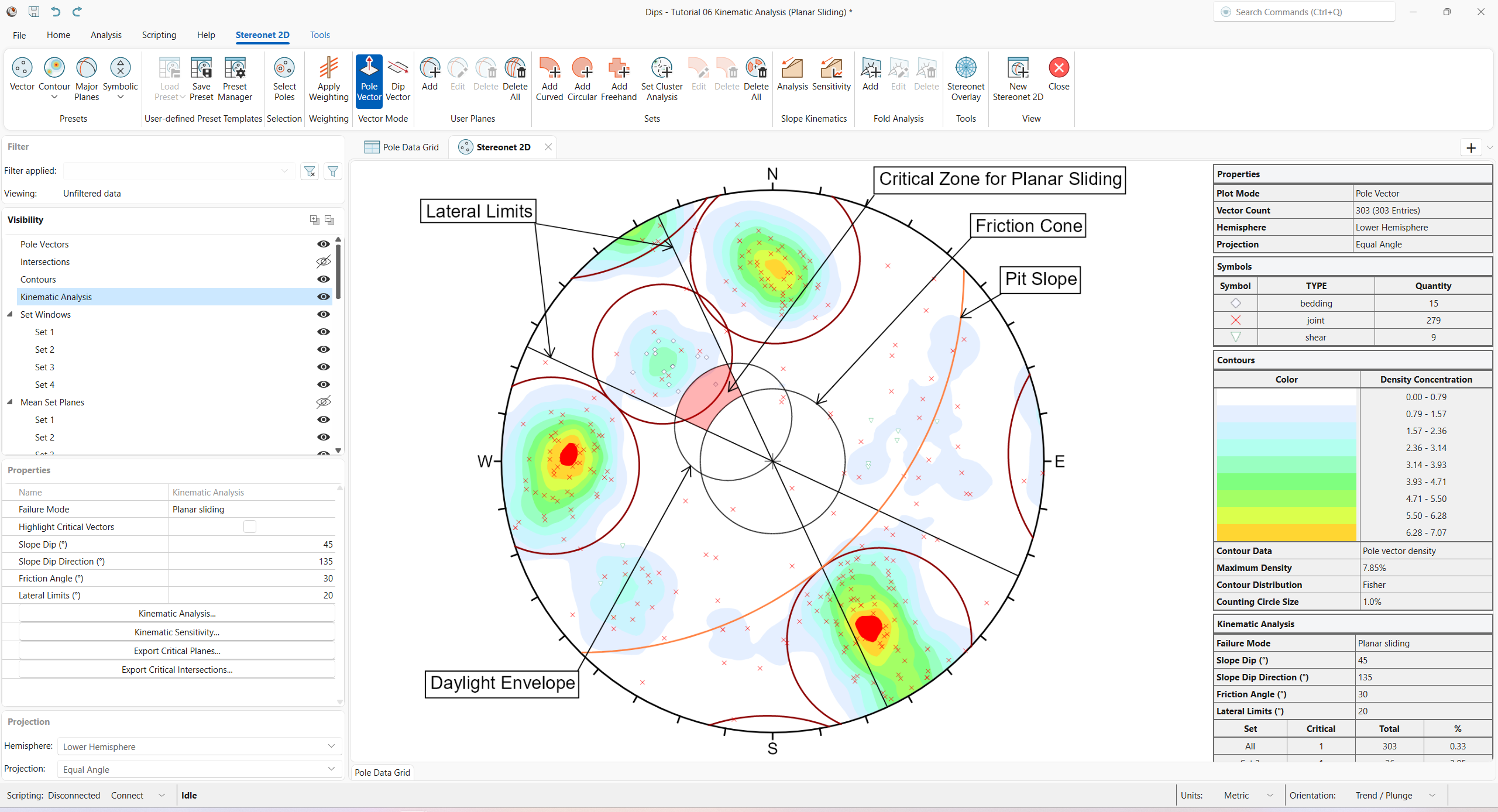Viewport: 1498px width, 812px height.
Task: Open the Apply Weighting tool
Action: pos(328,79)
